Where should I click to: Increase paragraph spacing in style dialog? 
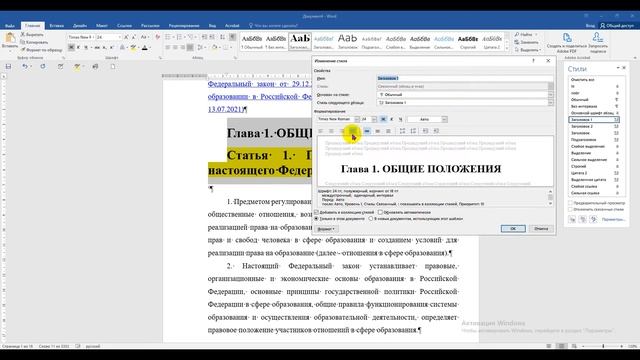[x=402, y=131]
